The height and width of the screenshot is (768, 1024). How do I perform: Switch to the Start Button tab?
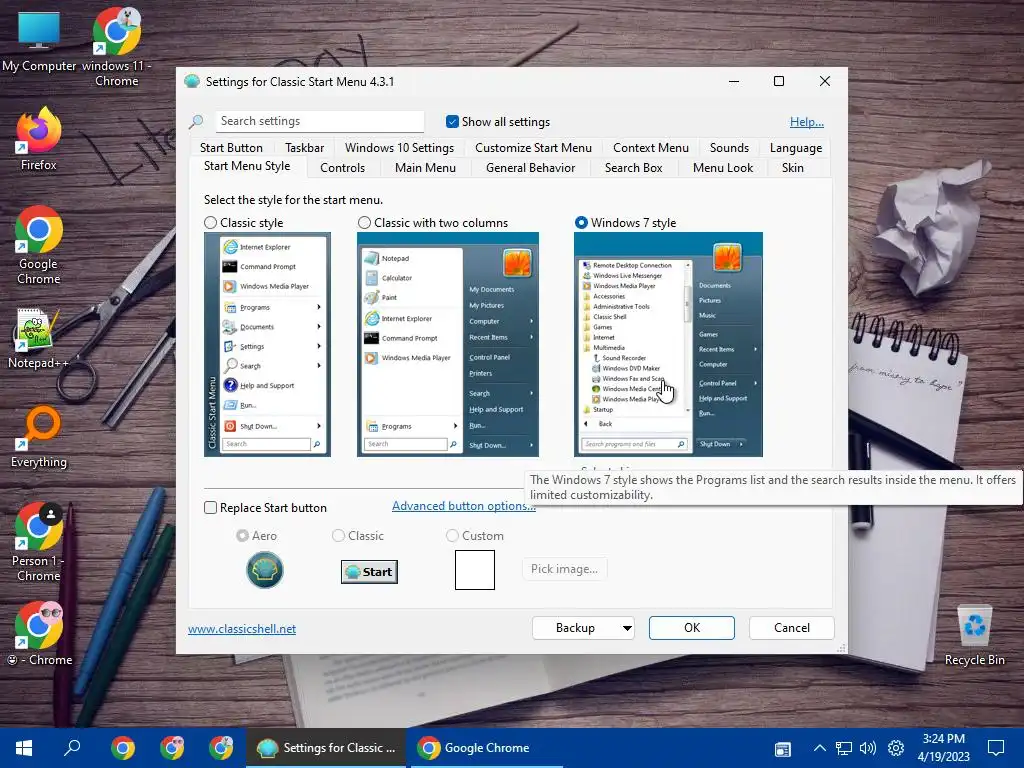click(231, 148)
